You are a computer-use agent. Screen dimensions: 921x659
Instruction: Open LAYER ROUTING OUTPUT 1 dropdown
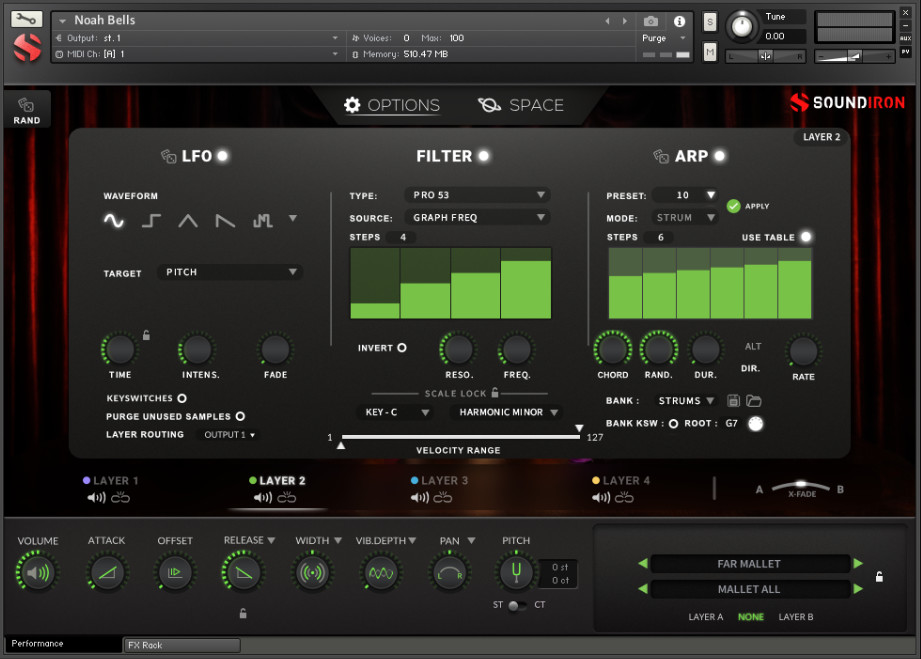(x=229, y=435)
